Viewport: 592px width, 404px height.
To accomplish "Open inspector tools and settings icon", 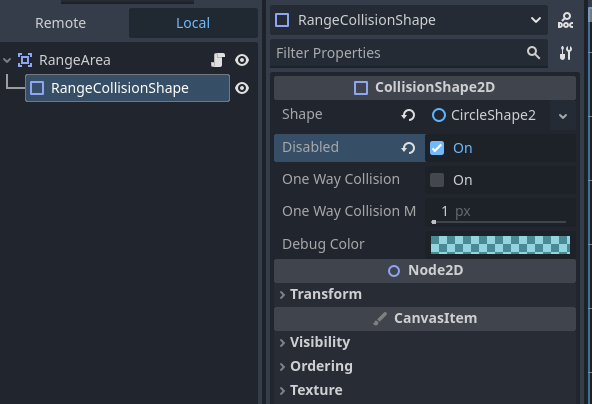I will point(565,53).
